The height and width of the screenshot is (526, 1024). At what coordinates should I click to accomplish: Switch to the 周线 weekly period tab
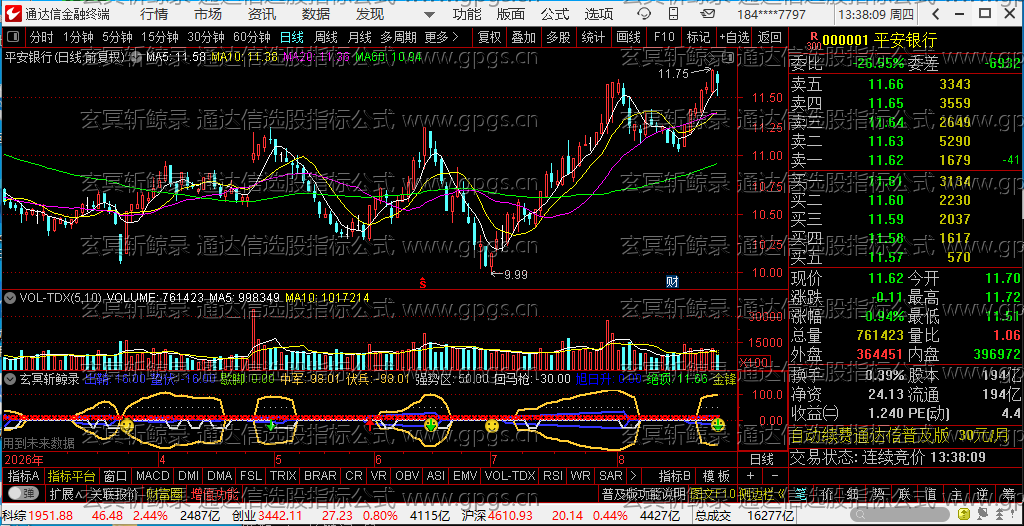(x=325, y=37)
